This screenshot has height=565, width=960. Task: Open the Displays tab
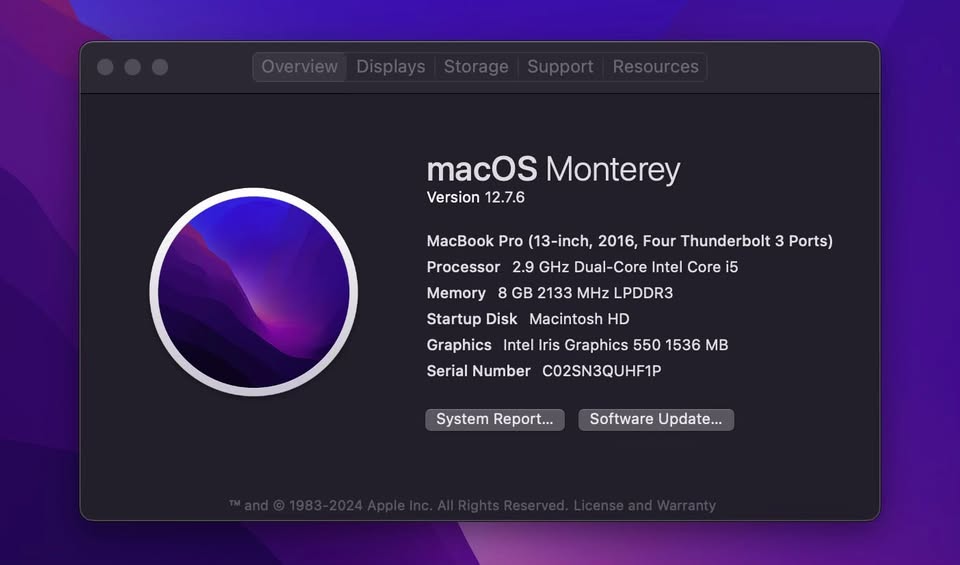click(x=390, y=67)
